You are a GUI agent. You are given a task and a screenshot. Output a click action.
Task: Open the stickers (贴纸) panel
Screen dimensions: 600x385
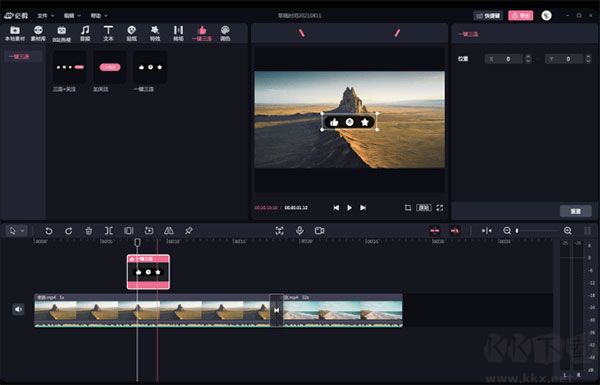[x=132, y=33]
